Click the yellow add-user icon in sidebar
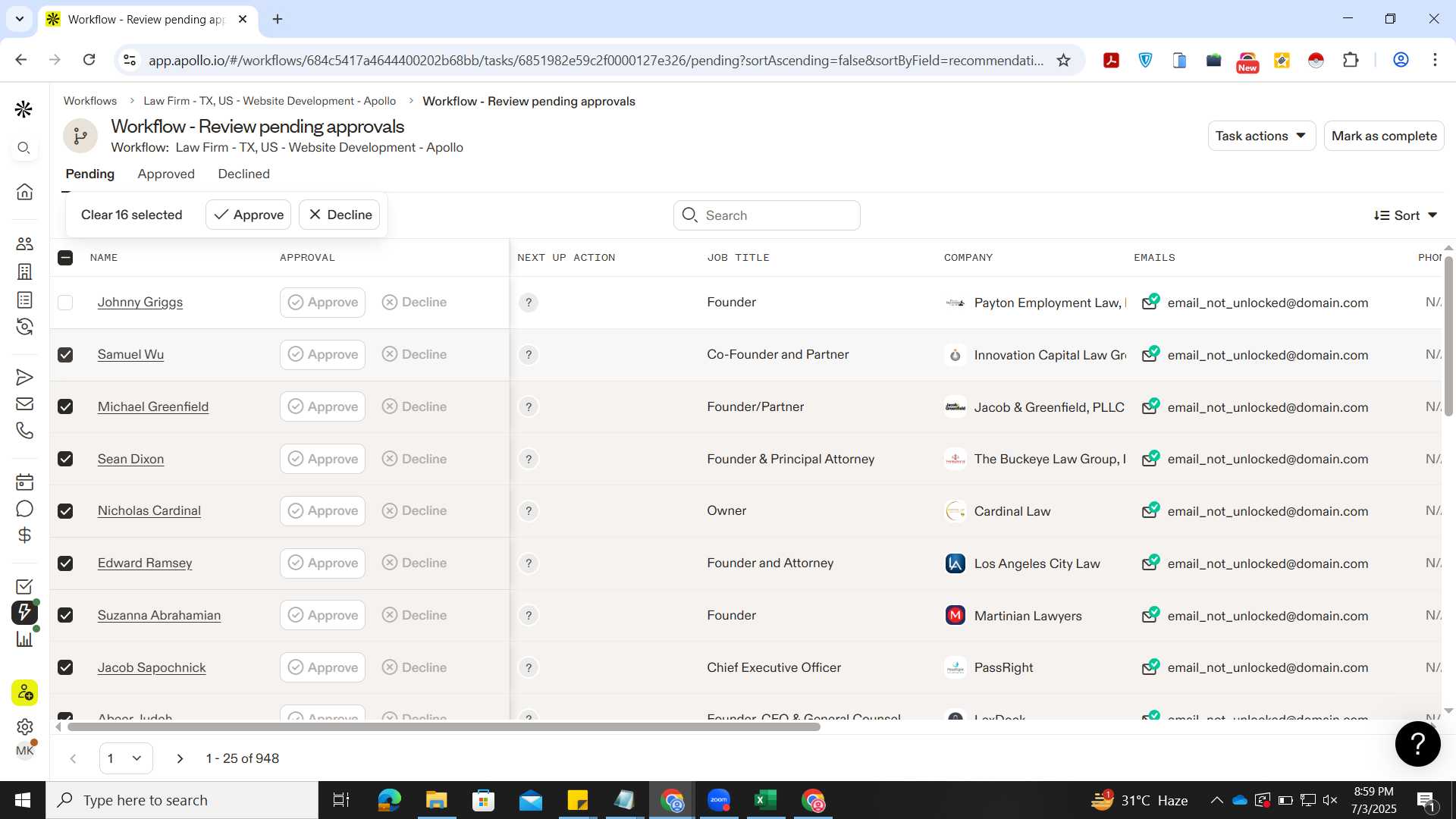 [x=24, y=693]
